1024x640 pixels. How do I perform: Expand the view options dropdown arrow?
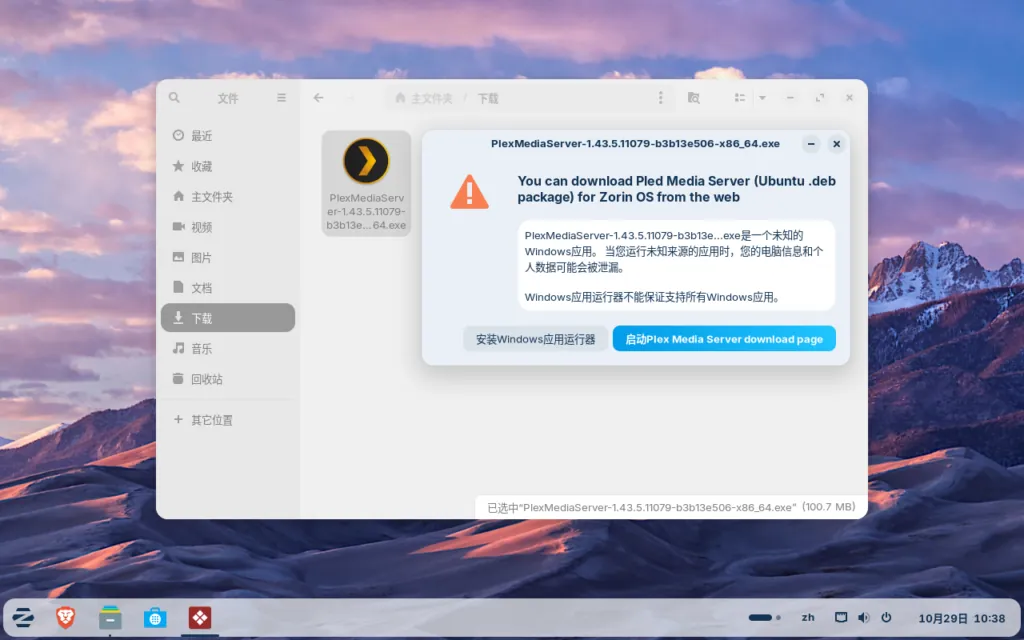(x=762, y=98)
